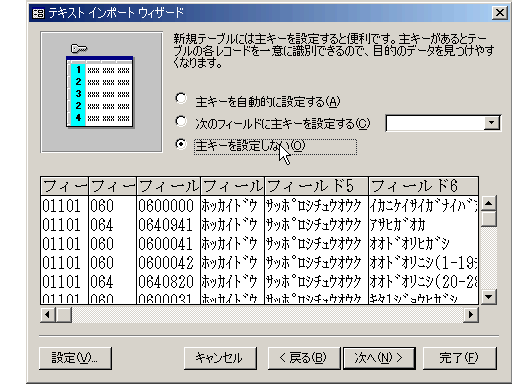
Task: Select the third column header in preview
Action: [x=168, y=186]
